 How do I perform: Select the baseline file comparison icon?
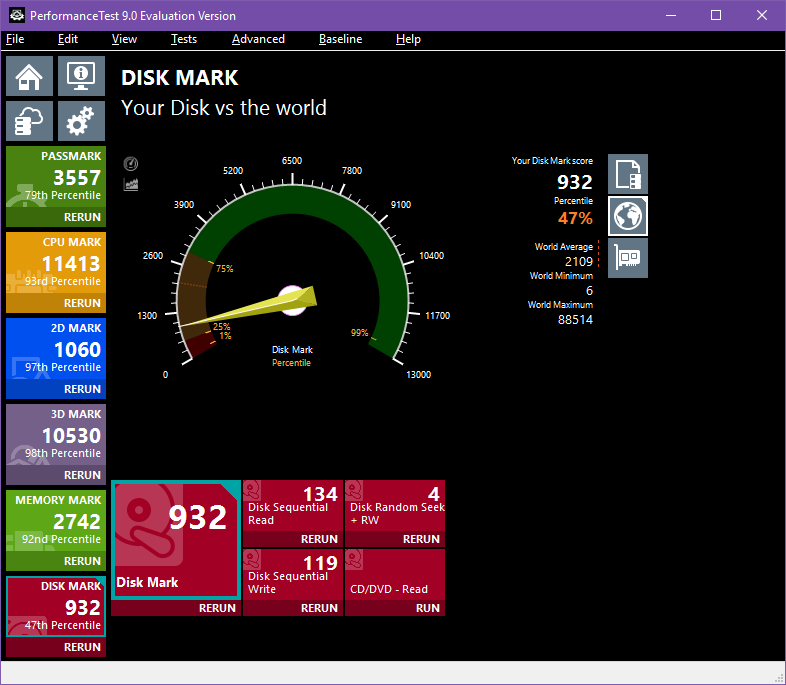click(x=628, y=174)
